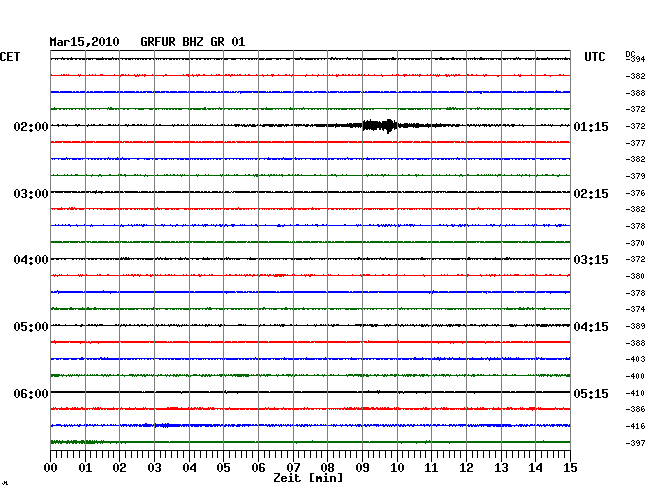Viewport: 650px width, 494px height.
Task: Click the 03:00 CET time label
Action: point(31,194)
